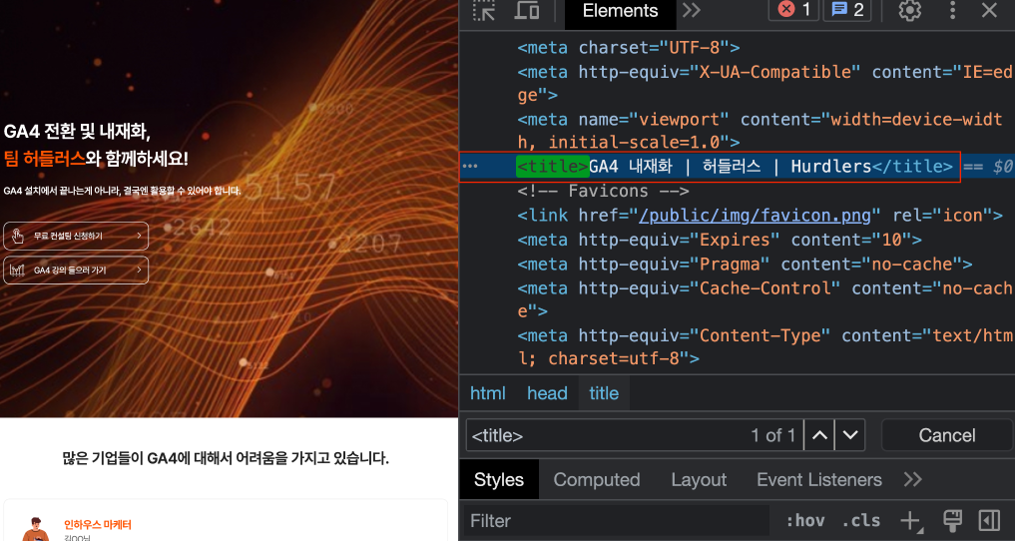
Task: Click the GA4 강의 들으러 가기 button
Action: [76, 270]
